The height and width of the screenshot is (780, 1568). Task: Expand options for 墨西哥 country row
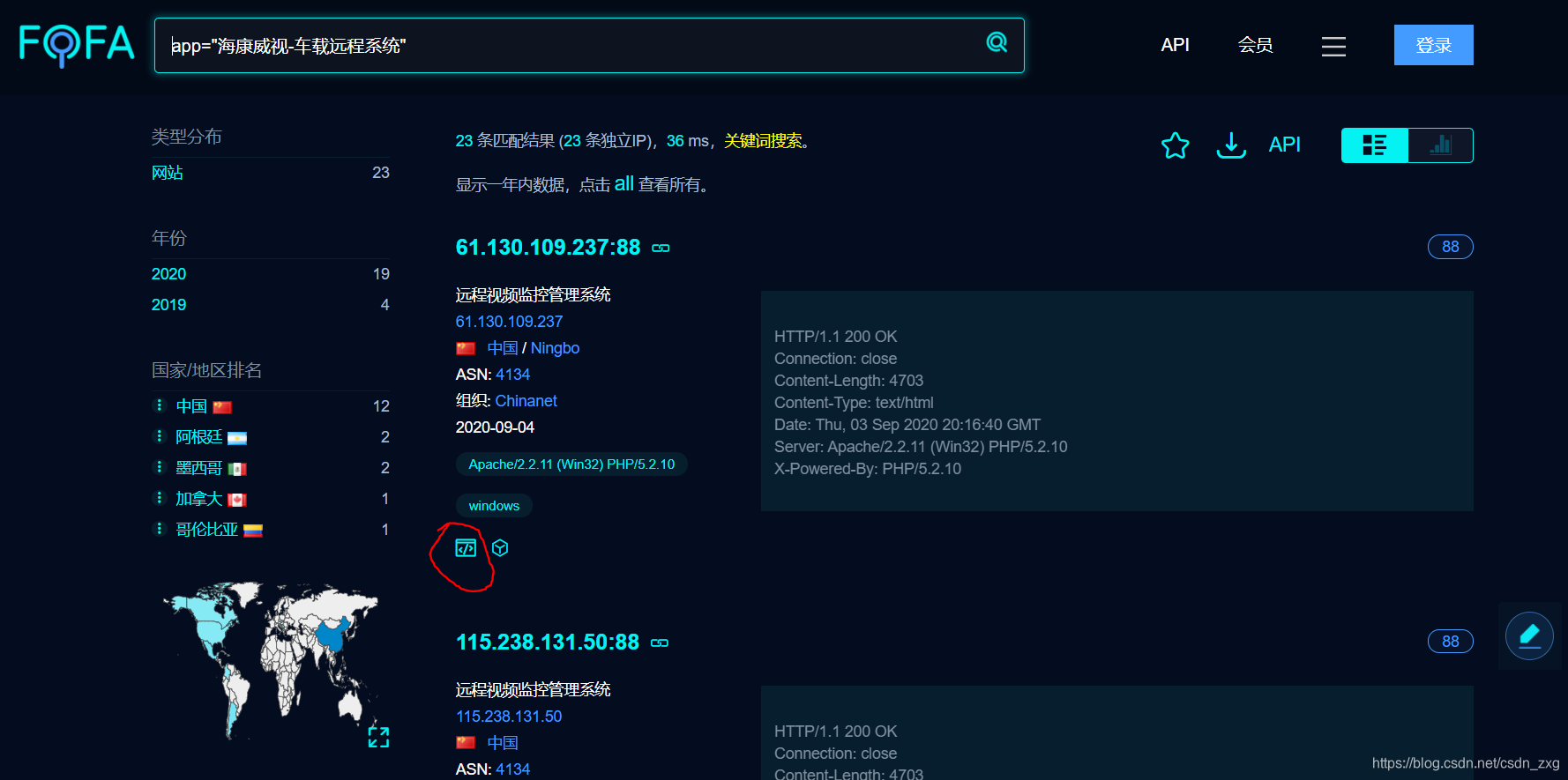160,467
